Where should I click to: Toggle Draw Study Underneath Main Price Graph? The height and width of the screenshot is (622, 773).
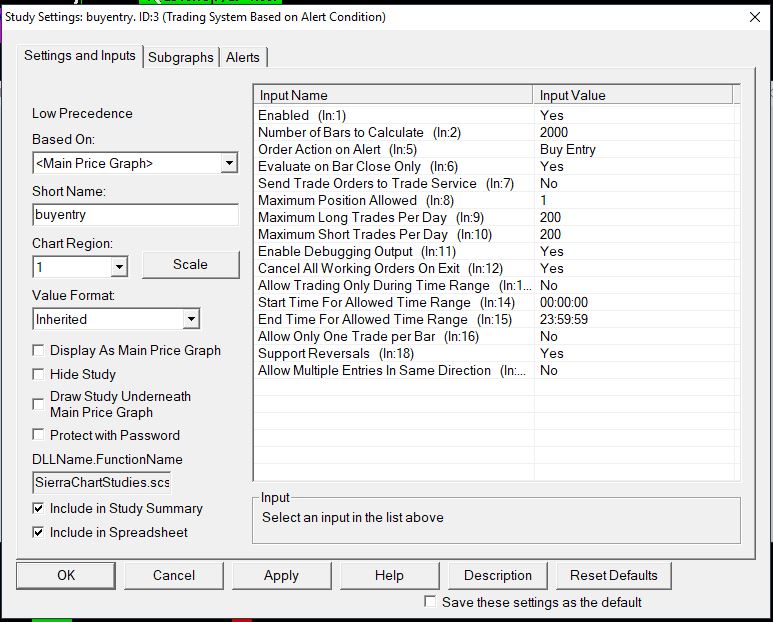pyautogui.click(x=39, y=398)
